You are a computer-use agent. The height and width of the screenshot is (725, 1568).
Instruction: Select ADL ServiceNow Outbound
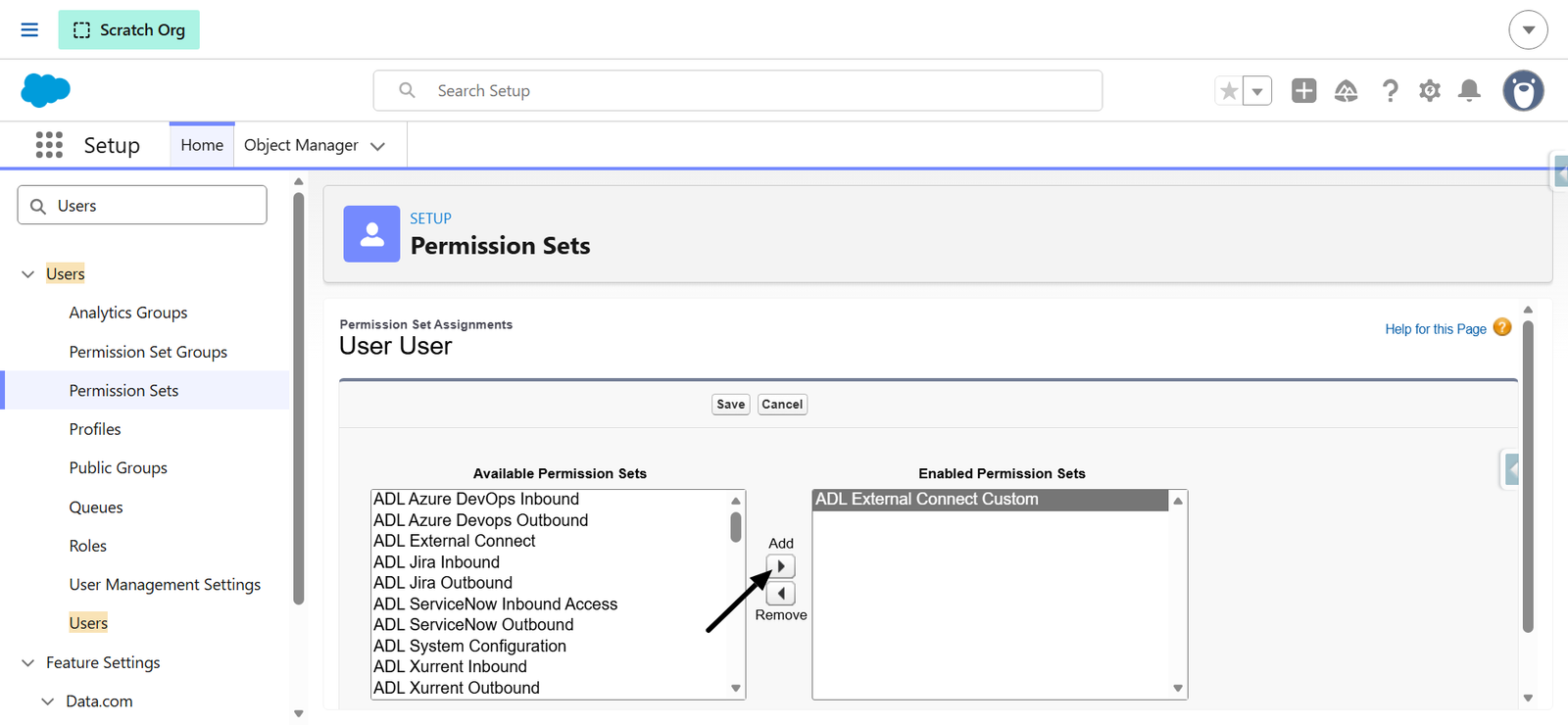[473, 625]
